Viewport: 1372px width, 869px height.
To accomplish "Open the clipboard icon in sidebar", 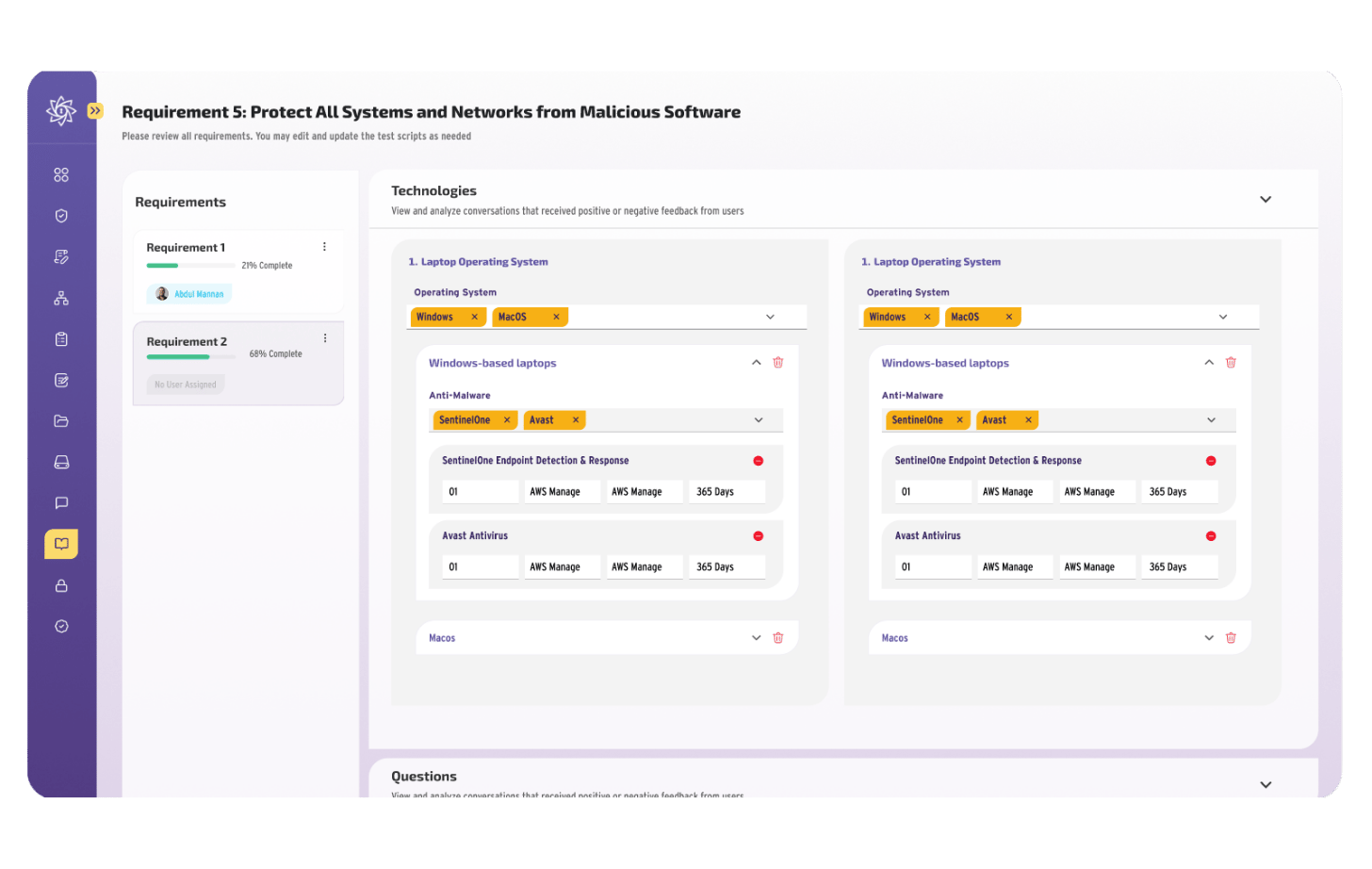I will coord(61,339).
